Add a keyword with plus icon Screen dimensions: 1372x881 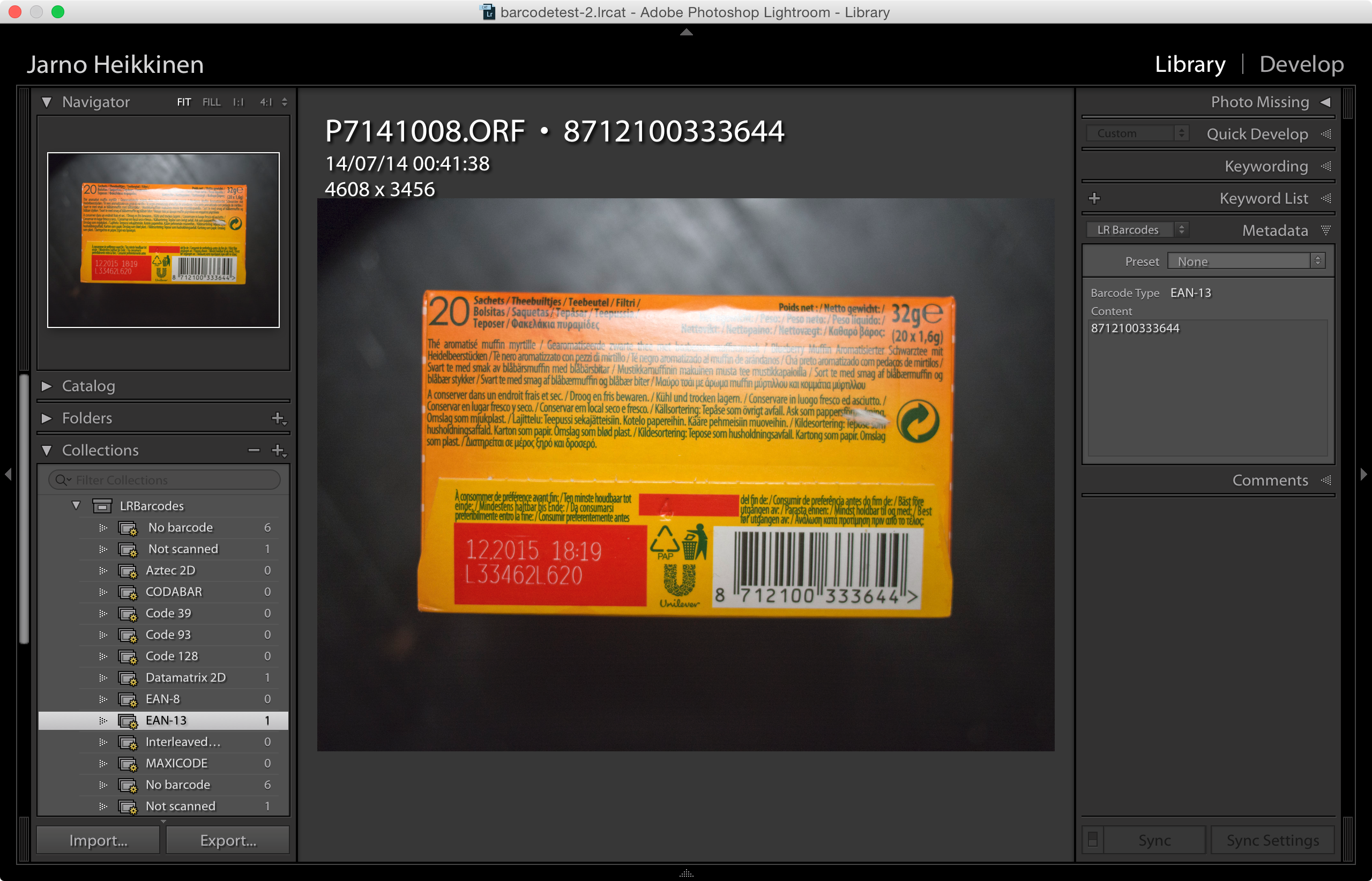(x=1094, y=198)
